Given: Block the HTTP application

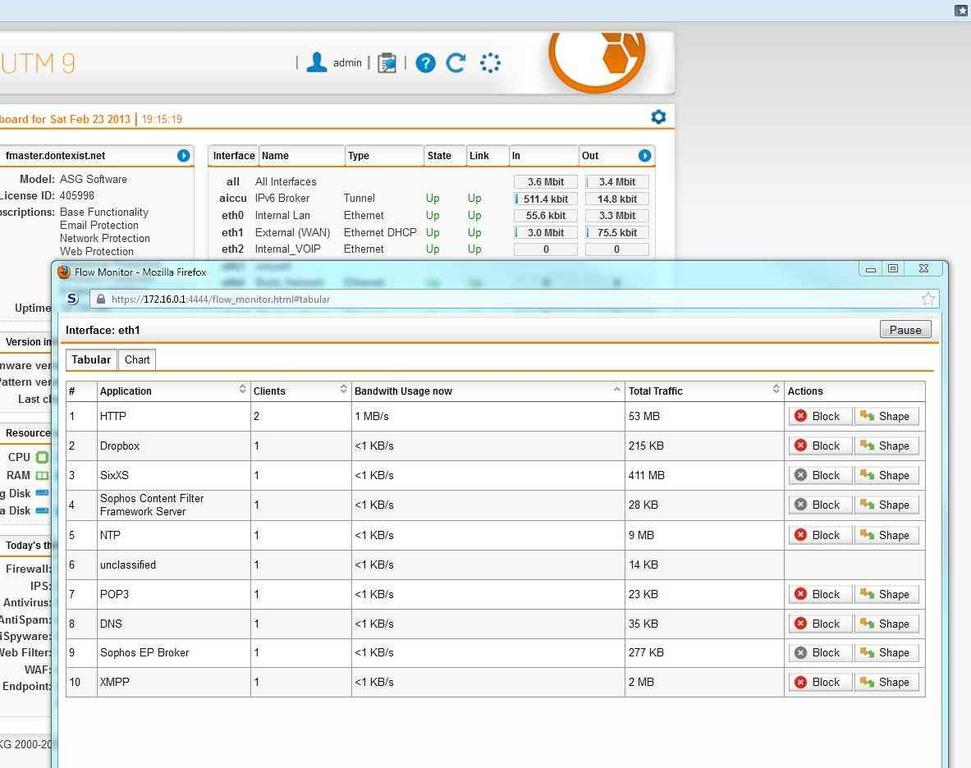Looking at the screenshot, I should (x=819, y=416).
